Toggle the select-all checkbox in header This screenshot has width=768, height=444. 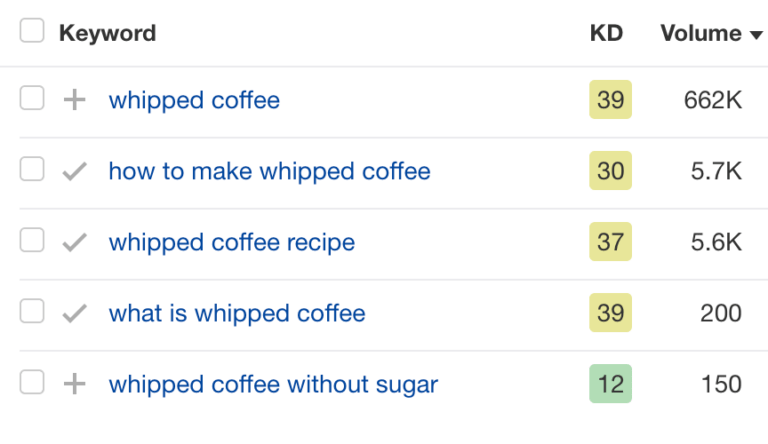(32, 32)
